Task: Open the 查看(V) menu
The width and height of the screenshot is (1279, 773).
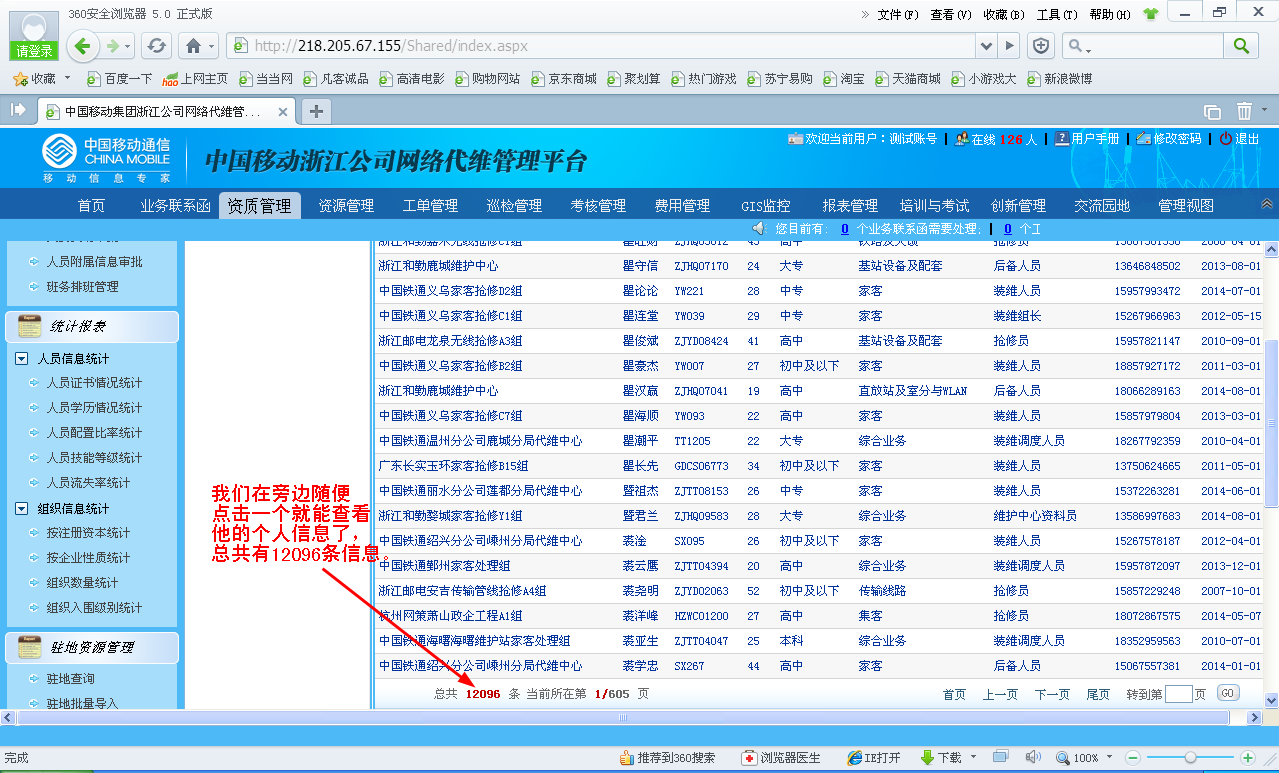Action: tap(950, 14)
